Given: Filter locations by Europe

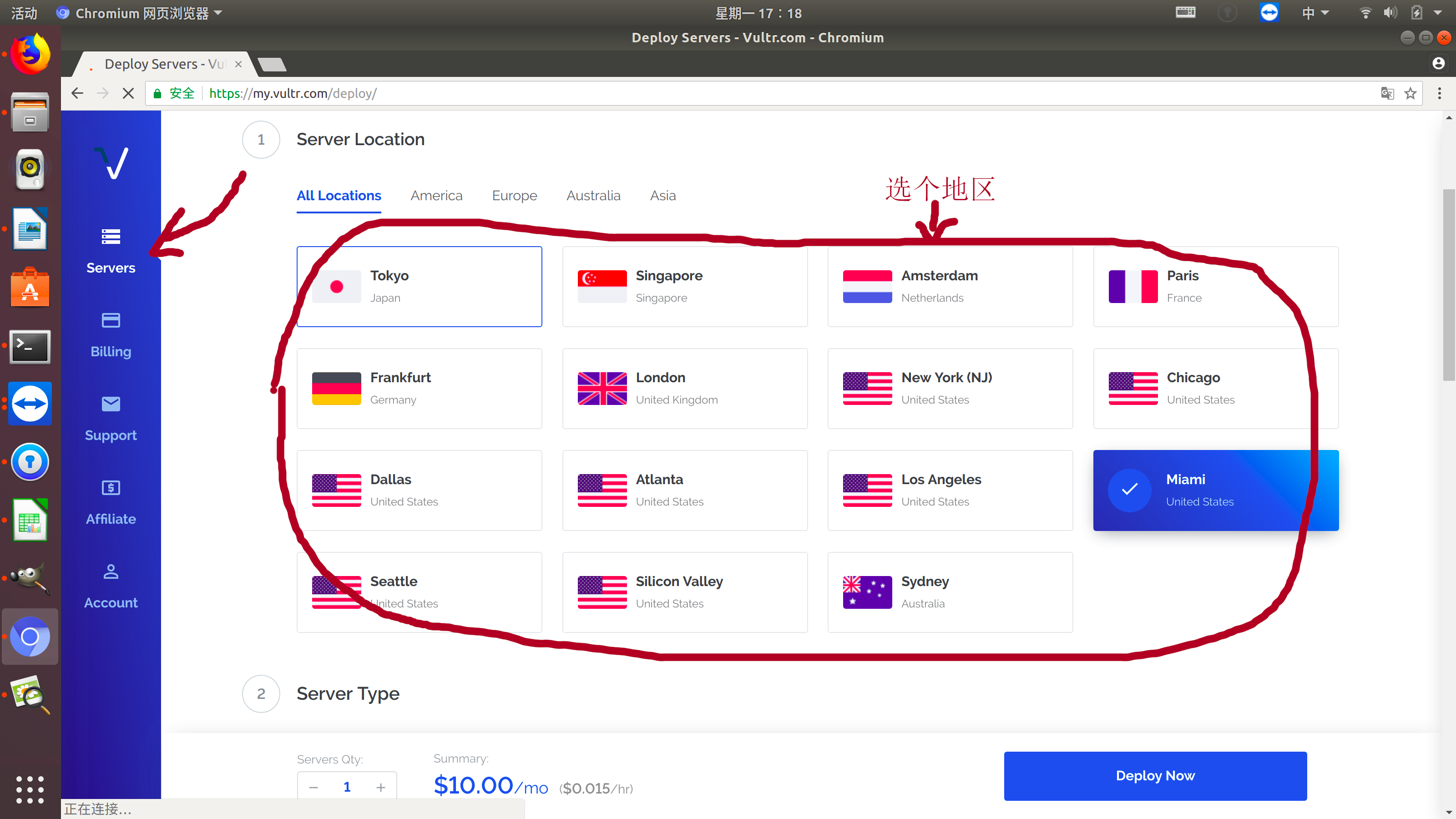Looking at the screenshot, I should [514, 196].
